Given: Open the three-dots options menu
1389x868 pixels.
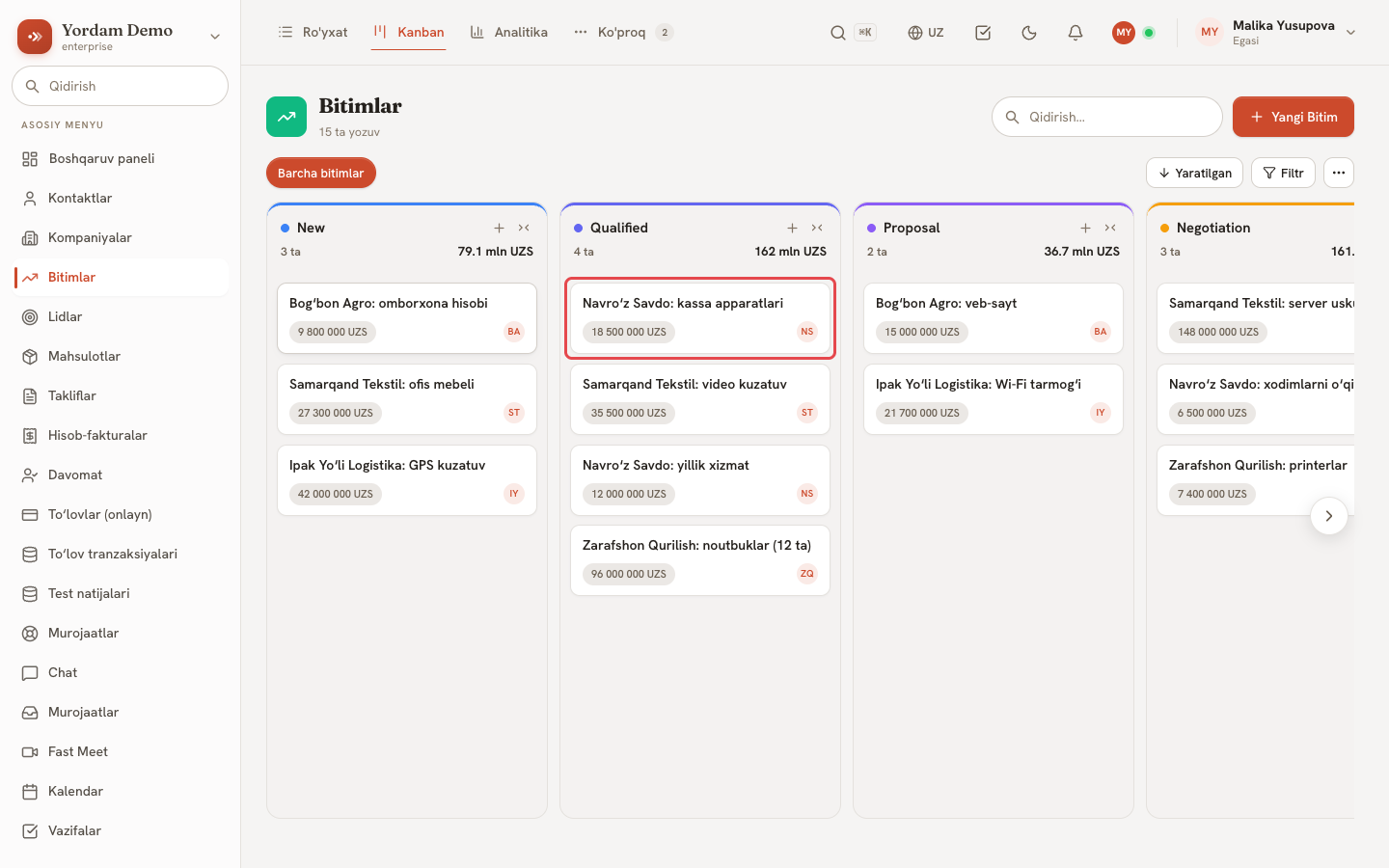Looking at the screenshot, I should pyautogui.click(x=1339, y=173).
